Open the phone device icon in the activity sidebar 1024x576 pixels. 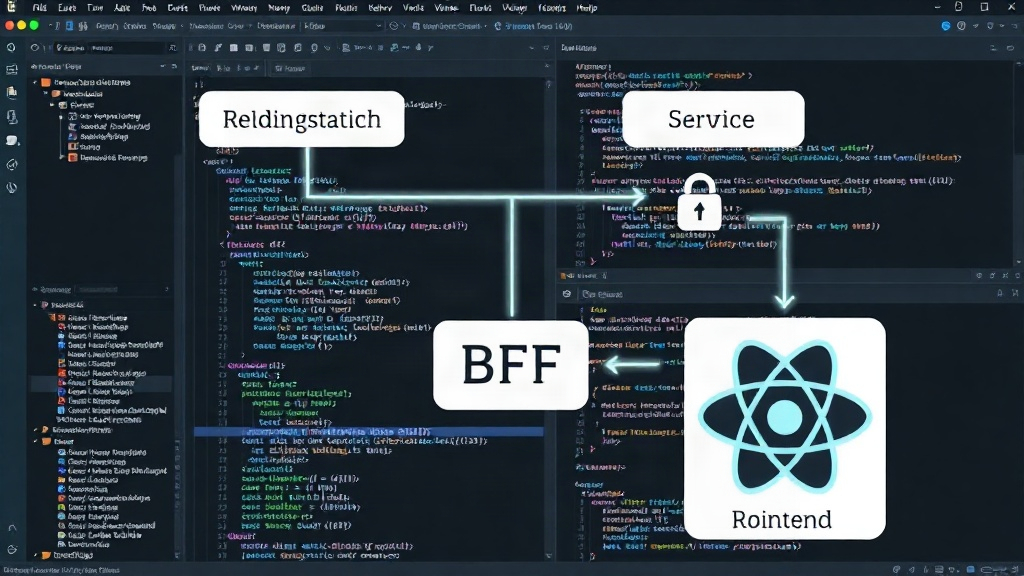(11, 117)
